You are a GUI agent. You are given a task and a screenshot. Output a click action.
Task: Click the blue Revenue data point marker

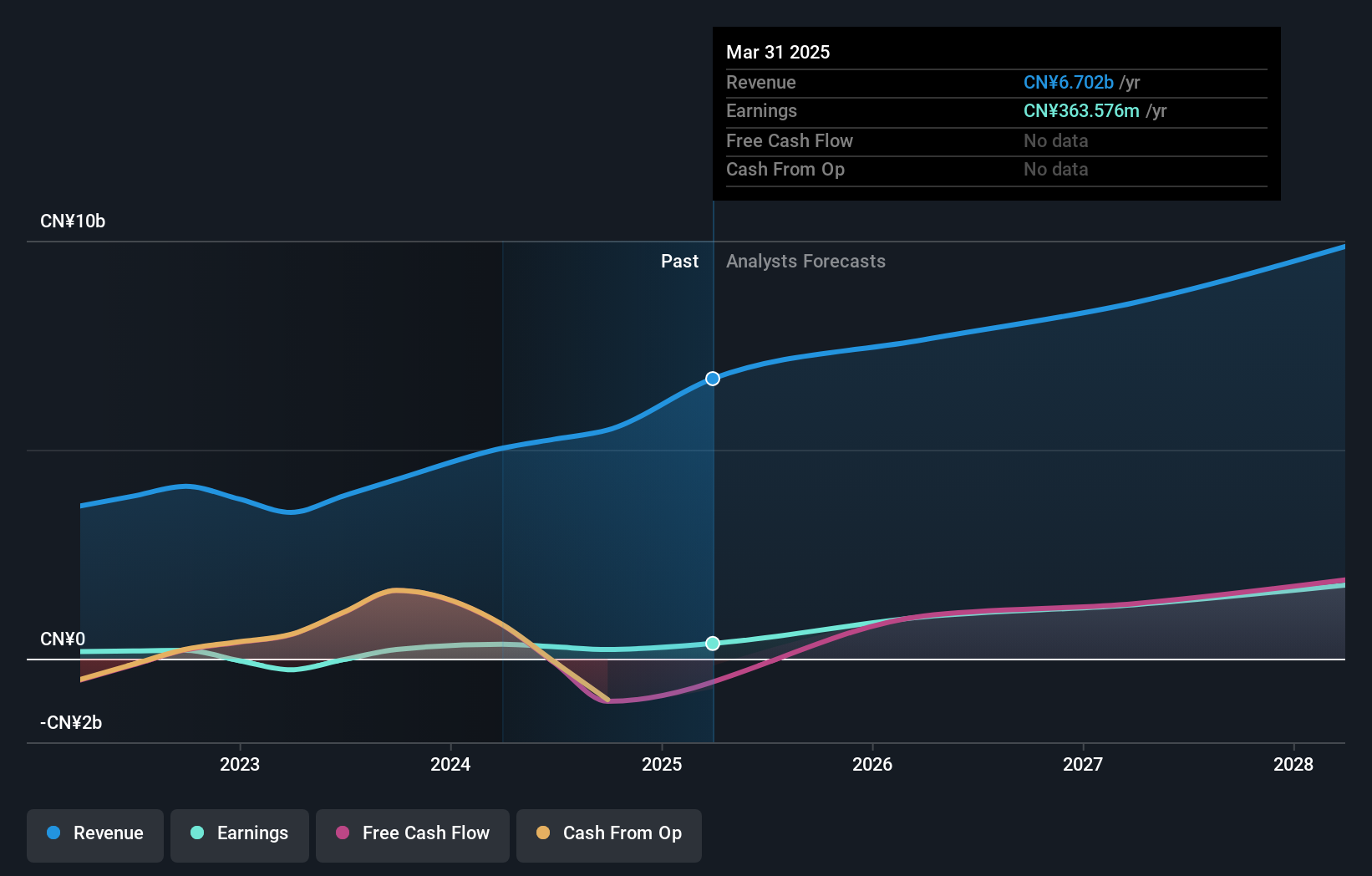[713, 379]
